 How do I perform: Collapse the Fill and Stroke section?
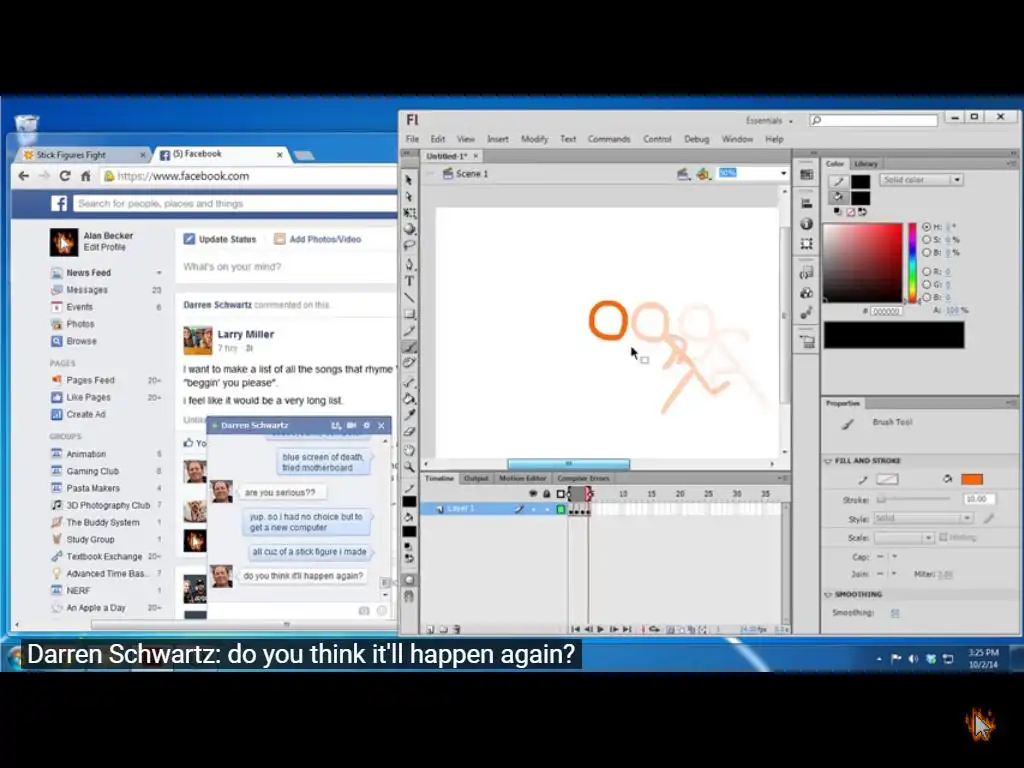pos(828,461)
